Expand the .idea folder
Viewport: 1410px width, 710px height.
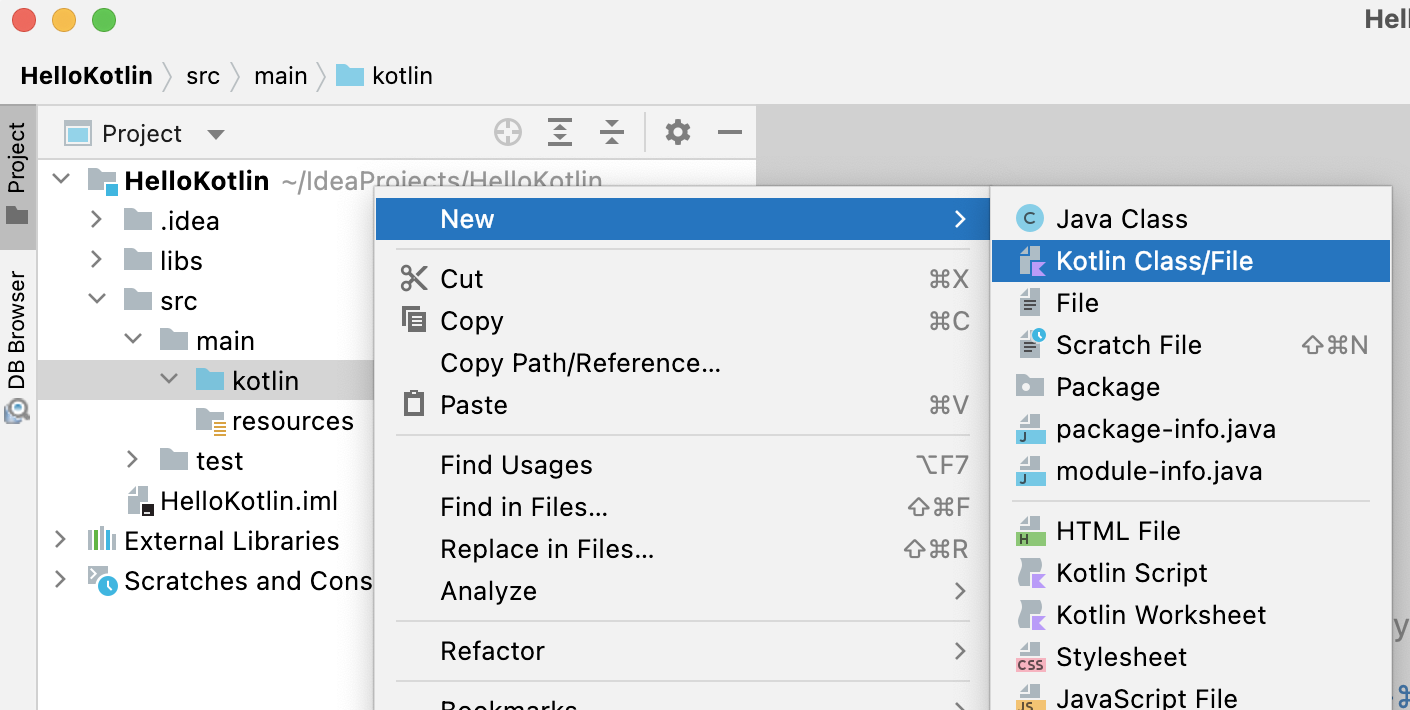click(96, 220)
